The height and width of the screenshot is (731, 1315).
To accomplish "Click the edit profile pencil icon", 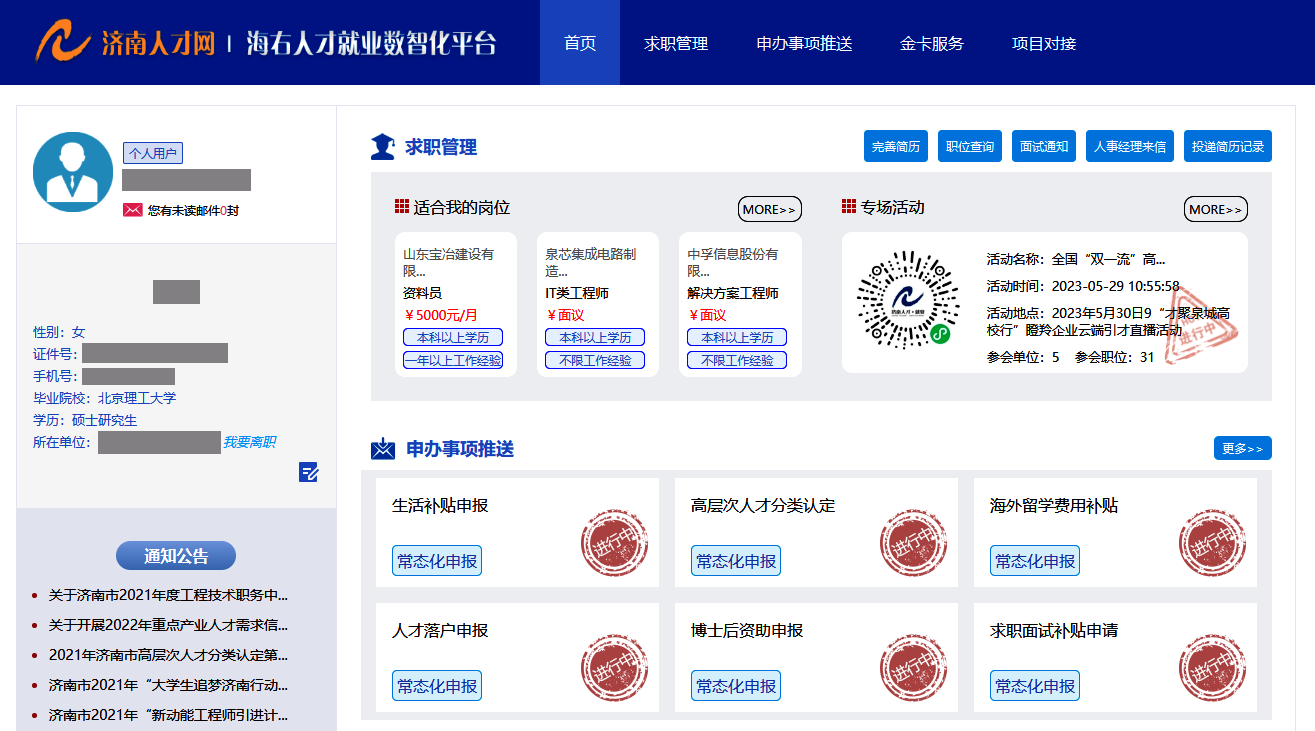I will (309, 472).
